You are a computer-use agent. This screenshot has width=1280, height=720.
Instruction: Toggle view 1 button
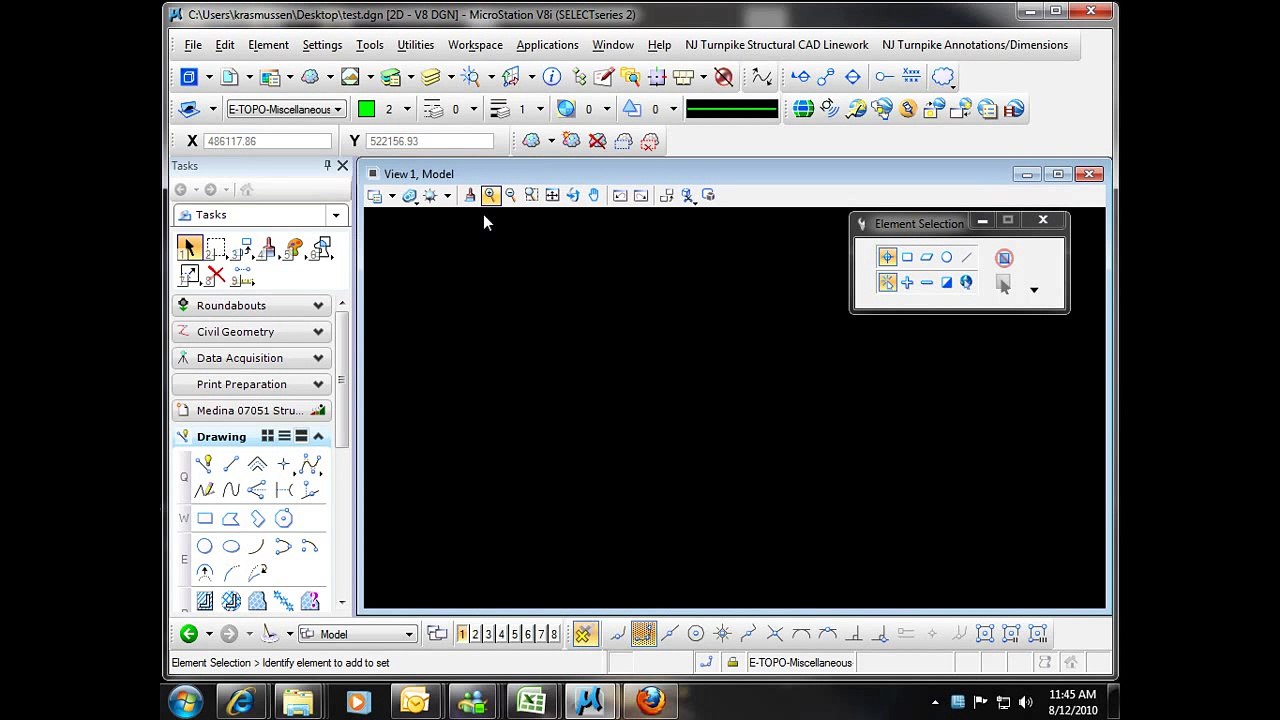(462, 634)
